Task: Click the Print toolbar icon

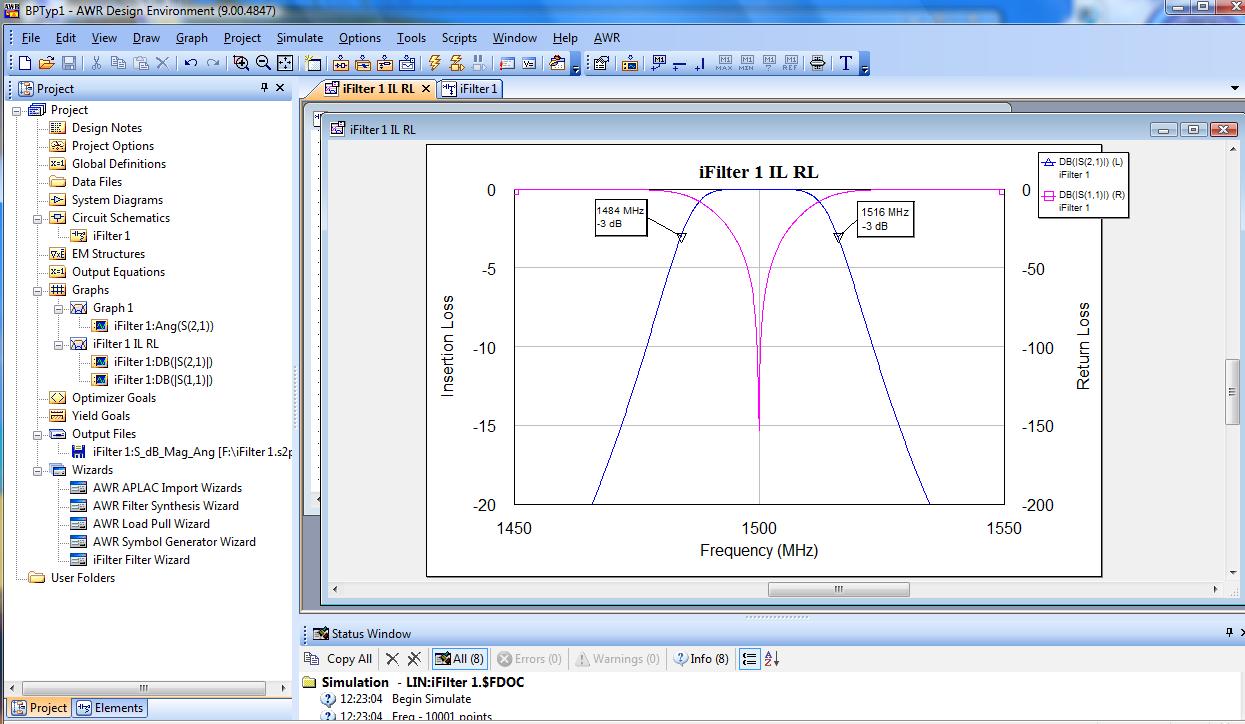Action: pos(818,63)
